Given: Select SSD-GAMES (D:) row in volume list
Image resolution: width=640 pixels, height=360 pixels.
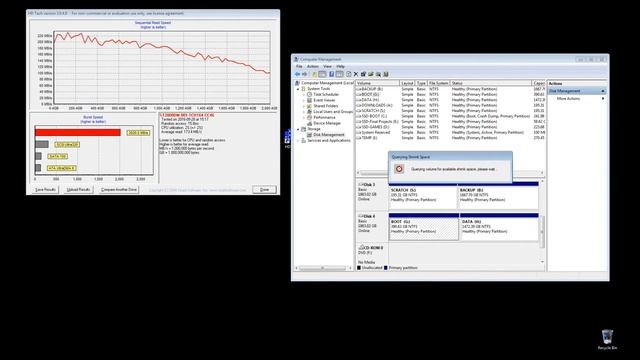Looking at the screenshot, I should [450, 127].
